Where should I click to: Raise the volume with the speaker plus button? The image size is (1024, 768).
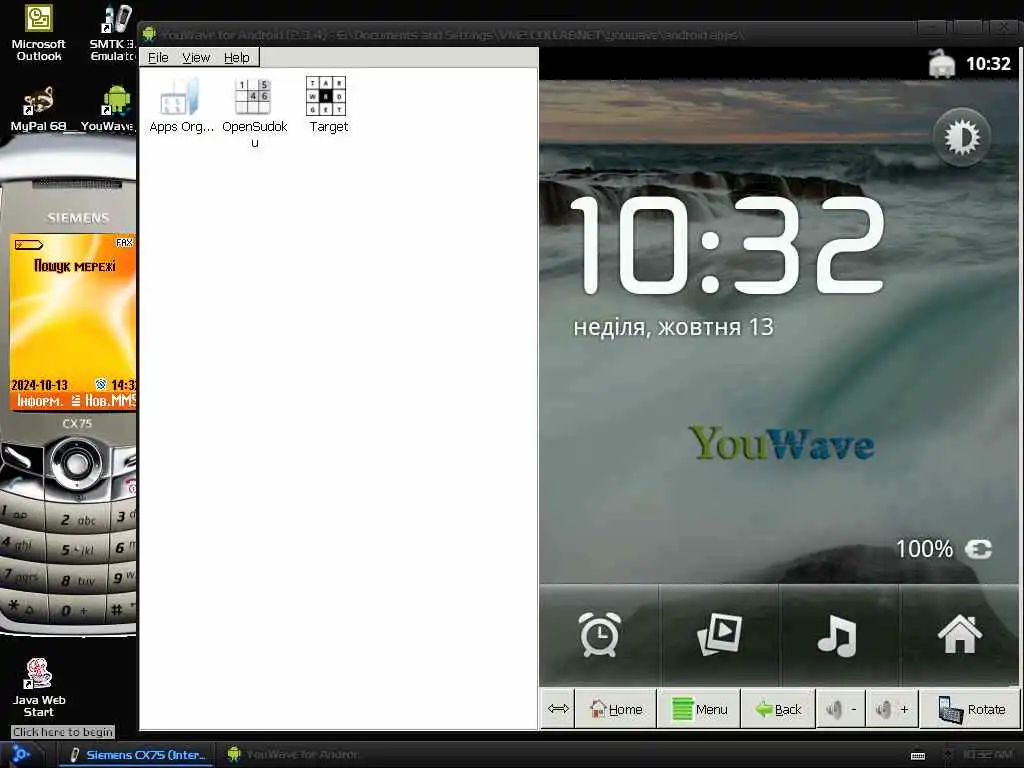892,709
